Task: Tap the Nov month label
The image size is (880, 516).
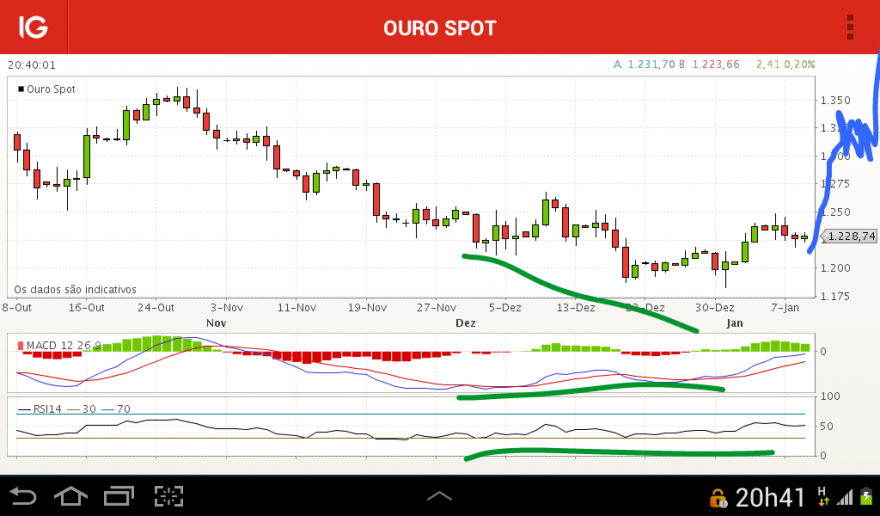Action: click(216, 323)
